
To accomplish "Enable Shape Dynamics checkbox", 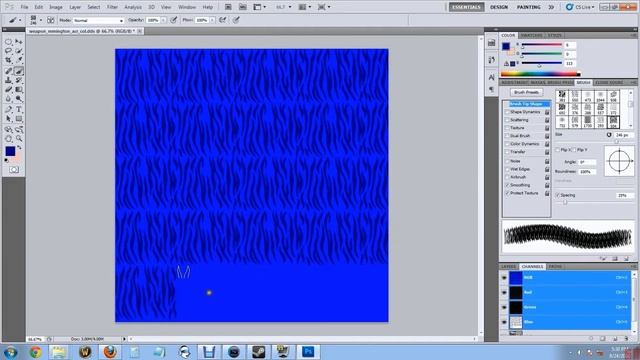I will point(507,112).
